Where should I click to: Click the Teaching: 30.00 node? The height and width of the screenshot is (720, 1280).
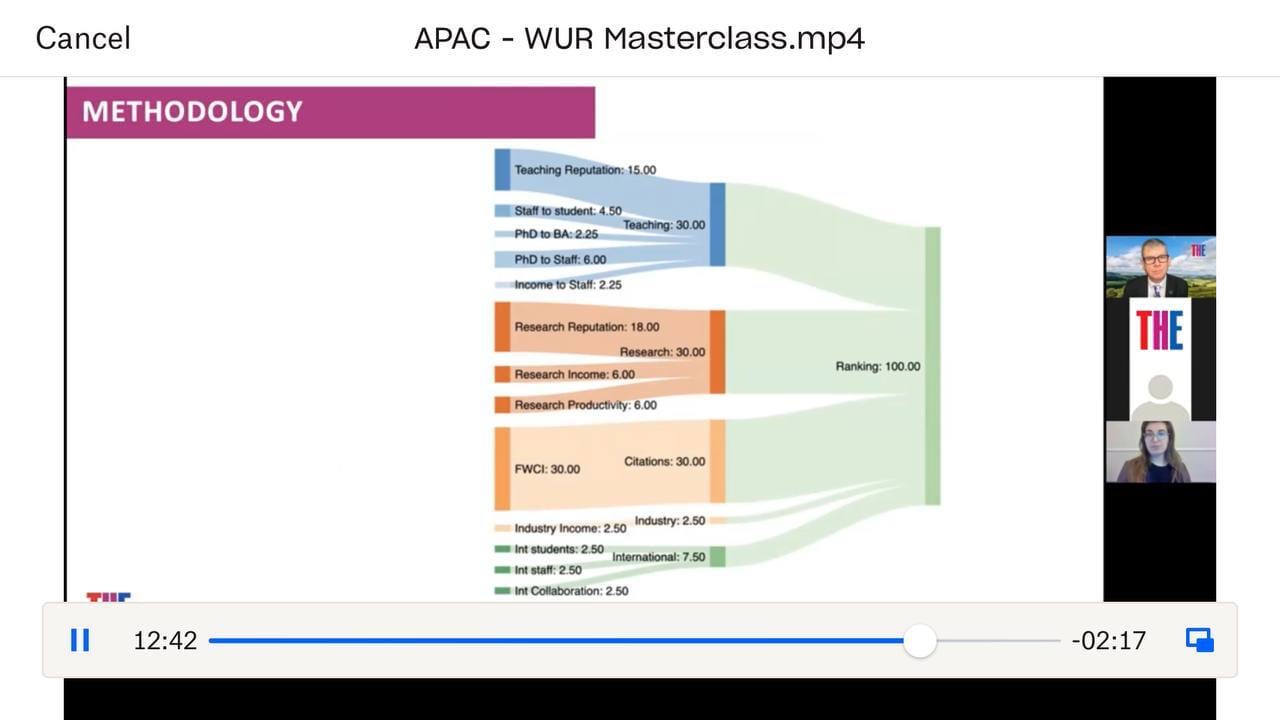point(717,224)
